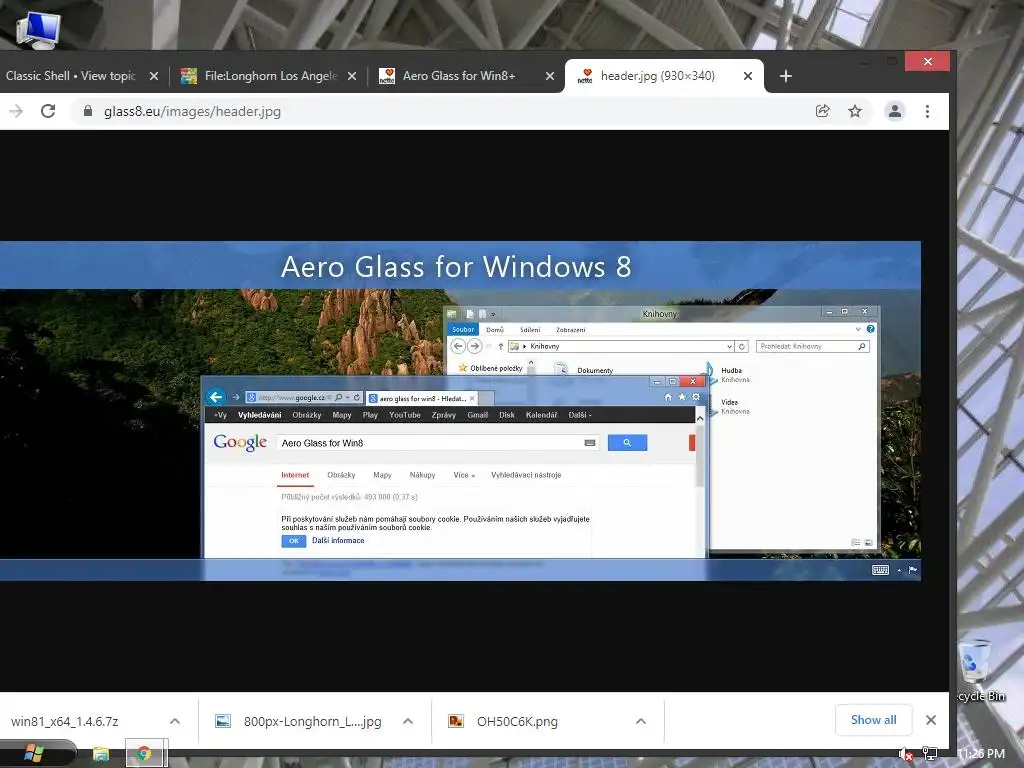This screenshot has height=768, width=1024.
Task: Open the Chrome profile menu
Action: 895,111
